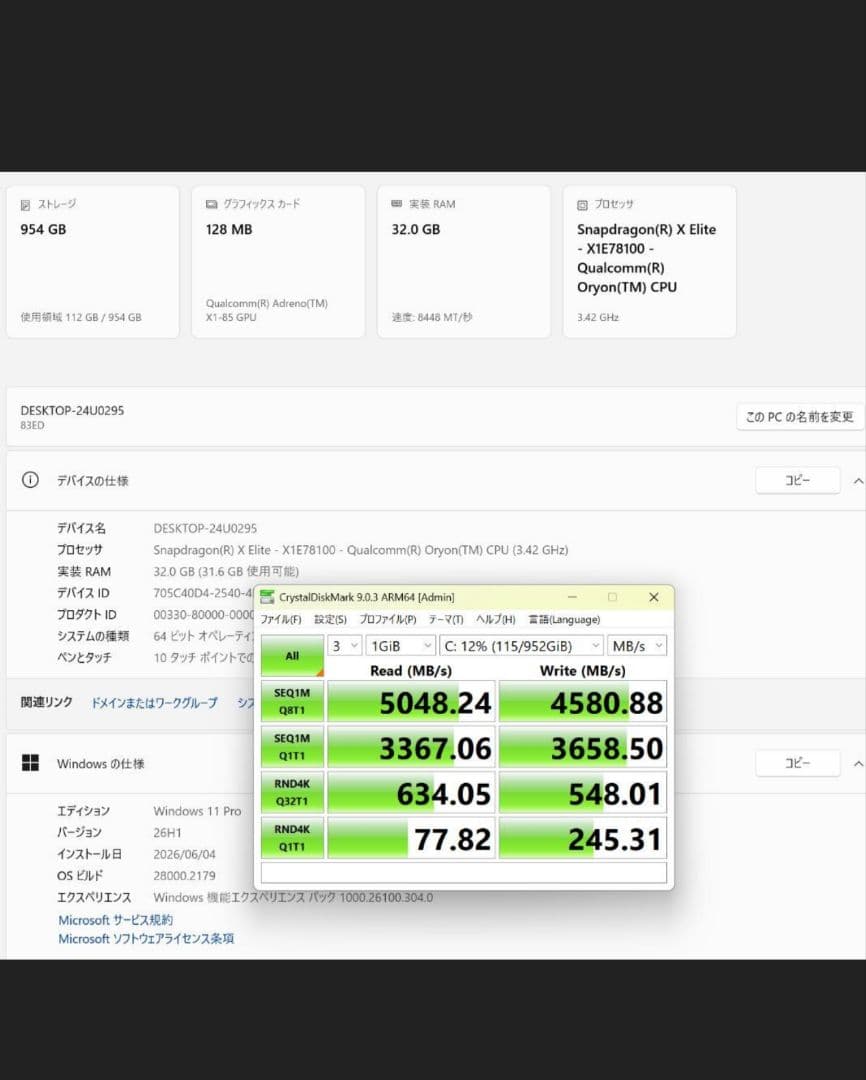Run all benchmarks with the All button
866x1080 pixels.
point(292,655)
